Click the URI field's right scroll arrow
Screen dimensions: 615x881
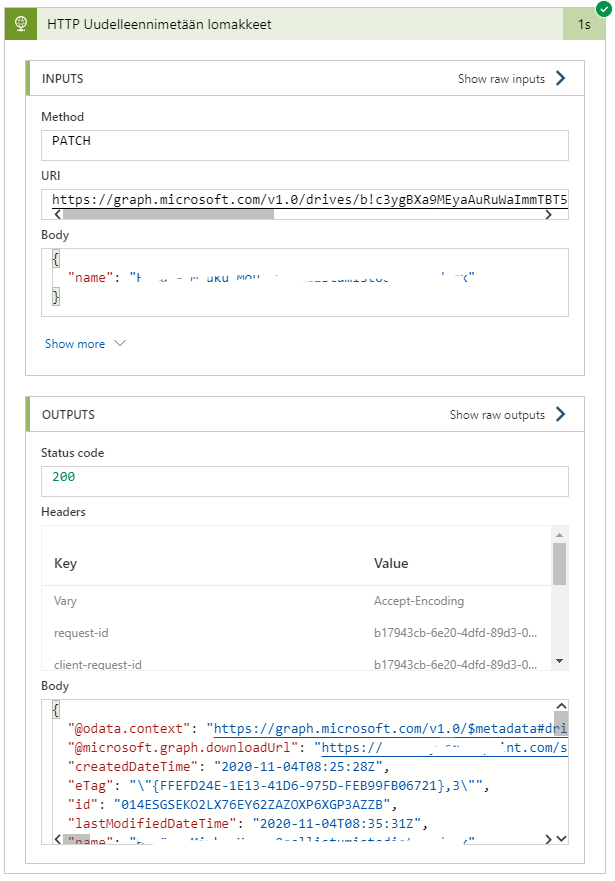tap(562, 214)
